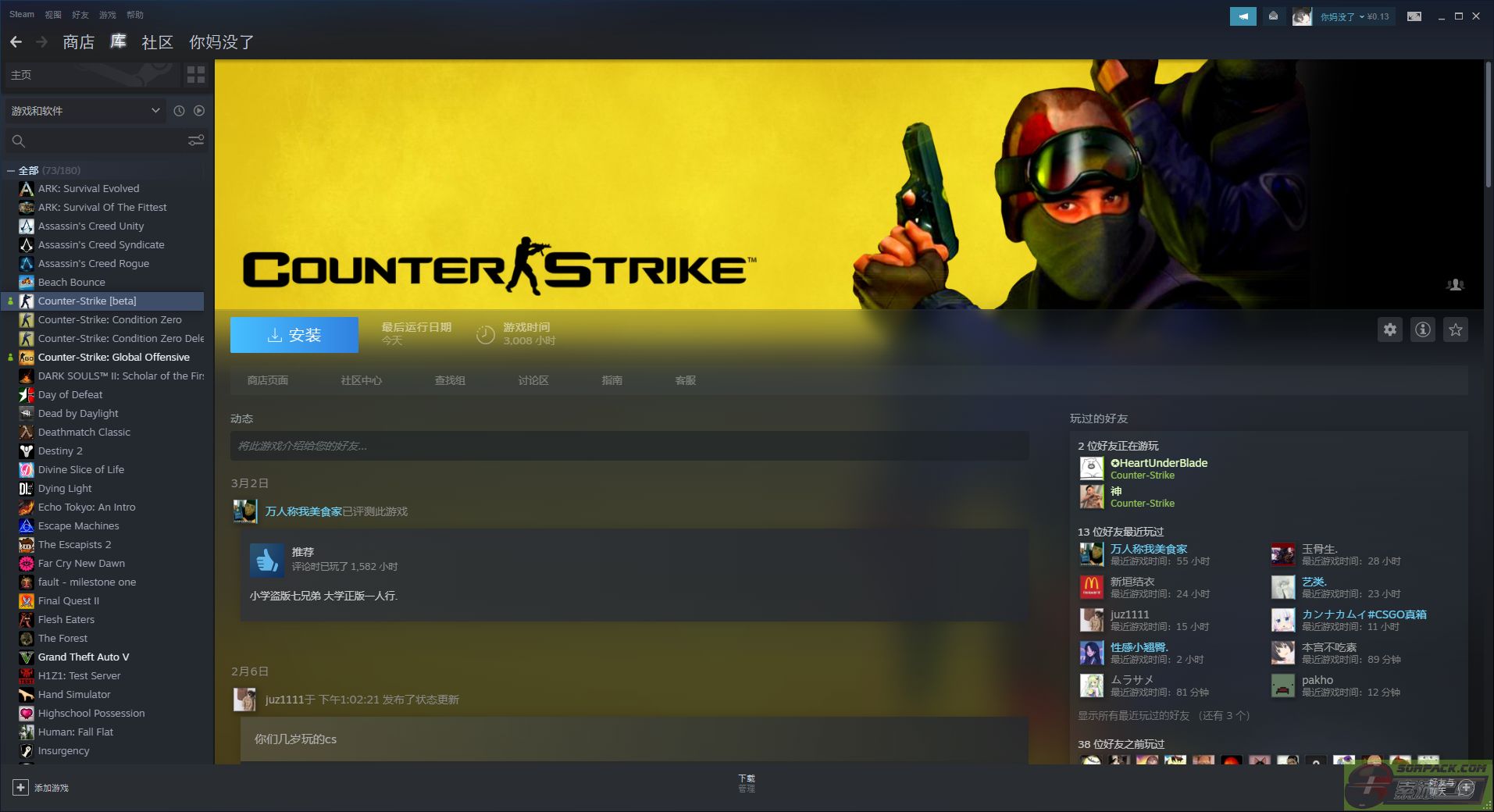Viewport: 1494px width, 812px height.
Task: Click friends icon on the banner
Action: pos(1455,285)
